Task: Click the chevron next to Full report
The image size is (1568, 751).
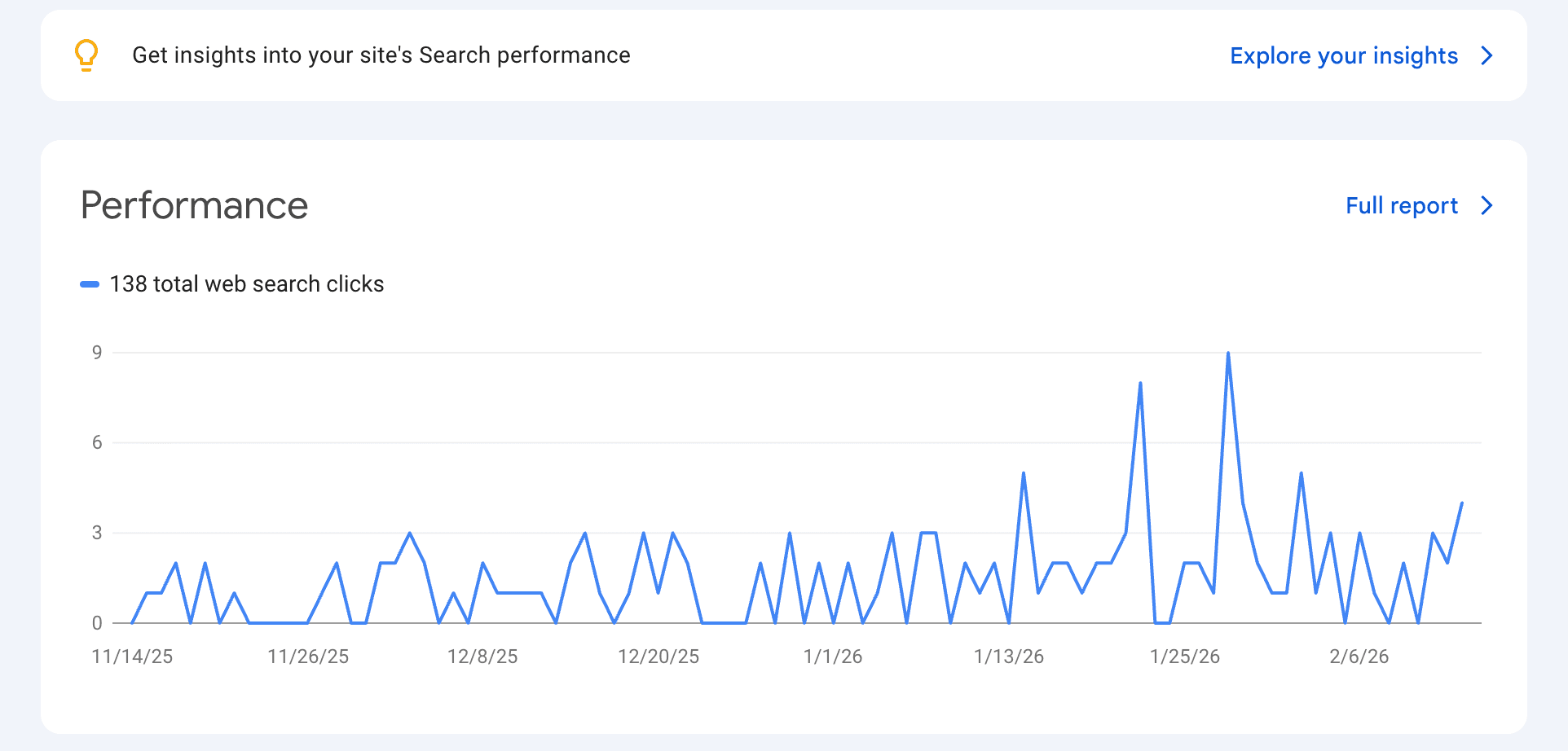Action: pos(1488,205)
